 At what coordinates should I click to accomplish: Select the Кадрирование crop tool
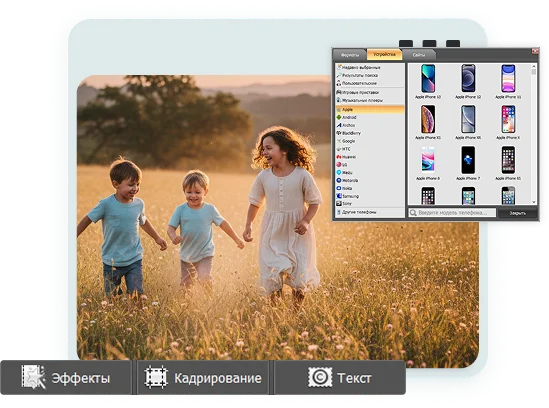pos(203,378)
